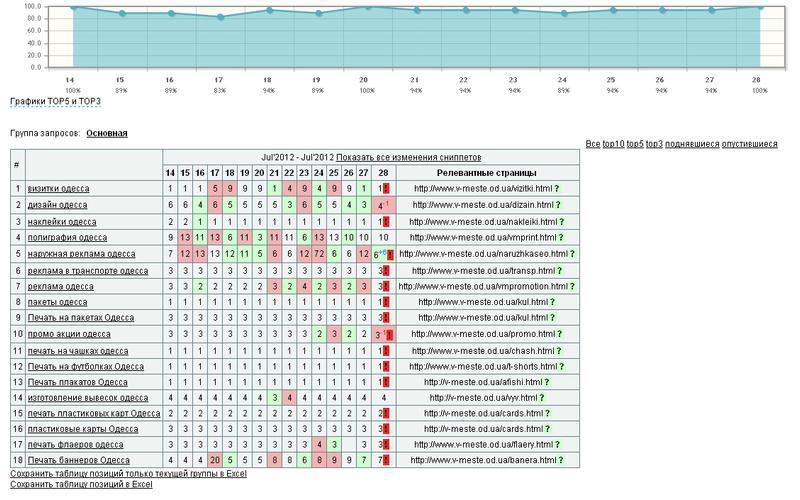This screenshot has width=800, height=500.
Task: Click the green question mark beside vizitki.html
Action: 557,188
